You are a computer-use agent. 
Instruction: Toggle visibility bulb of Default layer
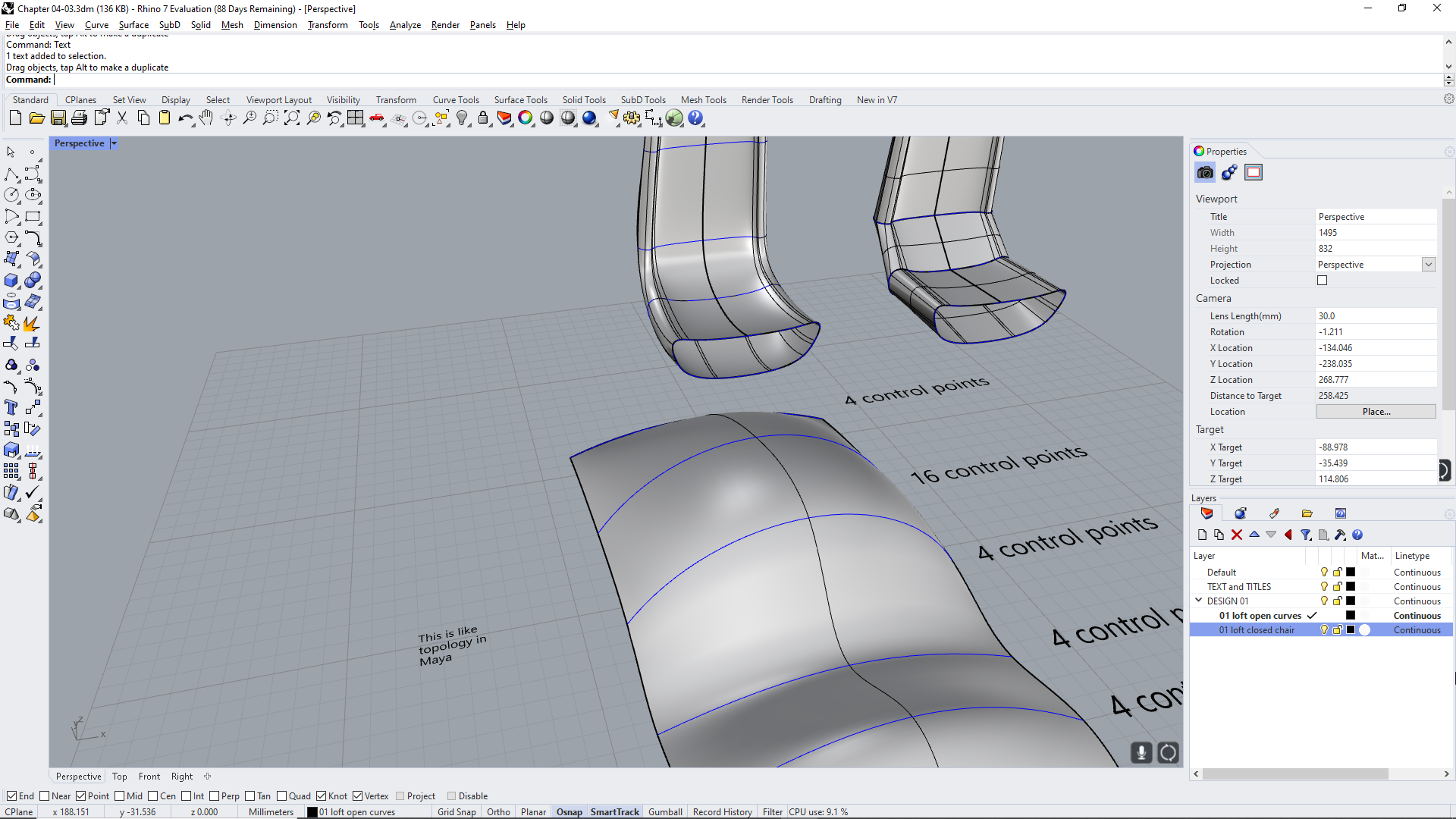(x=1324, y=573)
